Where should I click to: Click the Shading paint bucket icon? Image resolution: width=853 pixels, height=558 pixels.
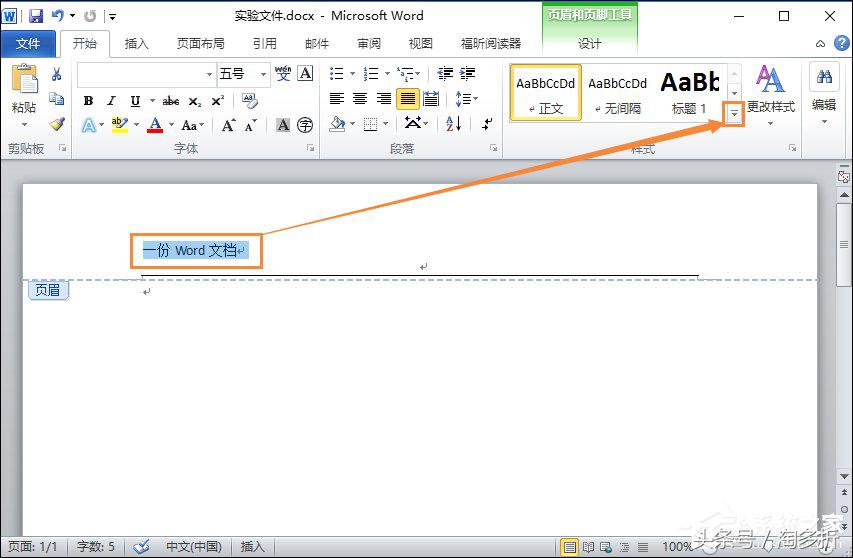[337, 125]
